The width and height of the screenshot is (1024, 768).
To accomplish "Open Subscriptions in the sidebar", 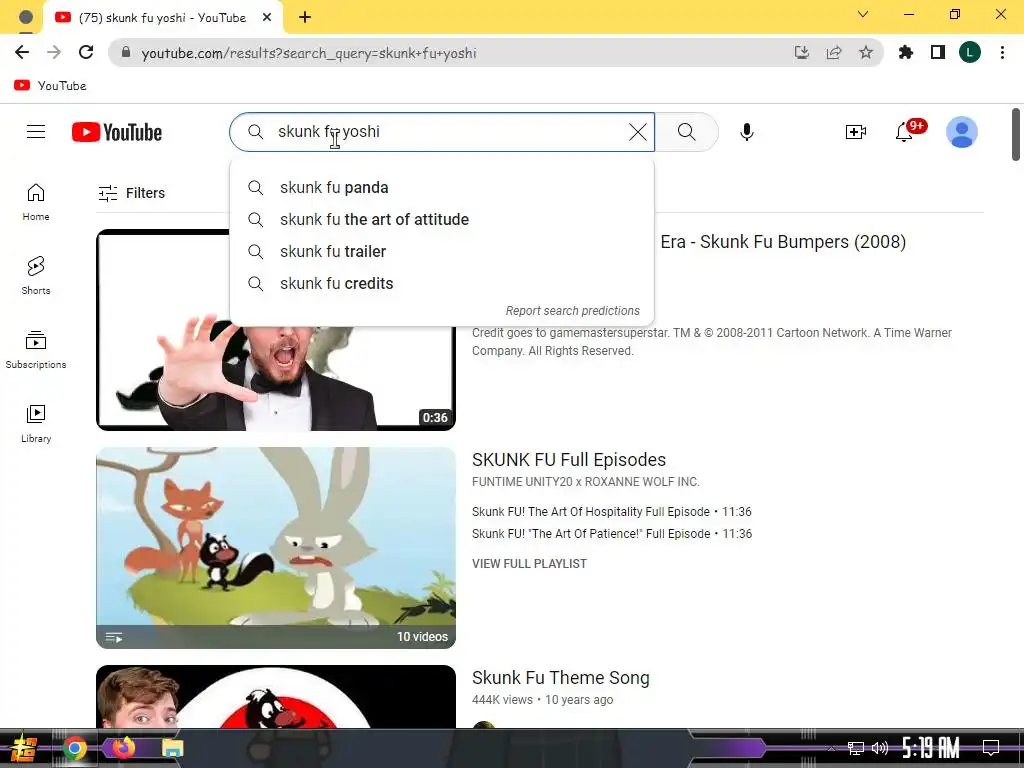I will [36, 349].
